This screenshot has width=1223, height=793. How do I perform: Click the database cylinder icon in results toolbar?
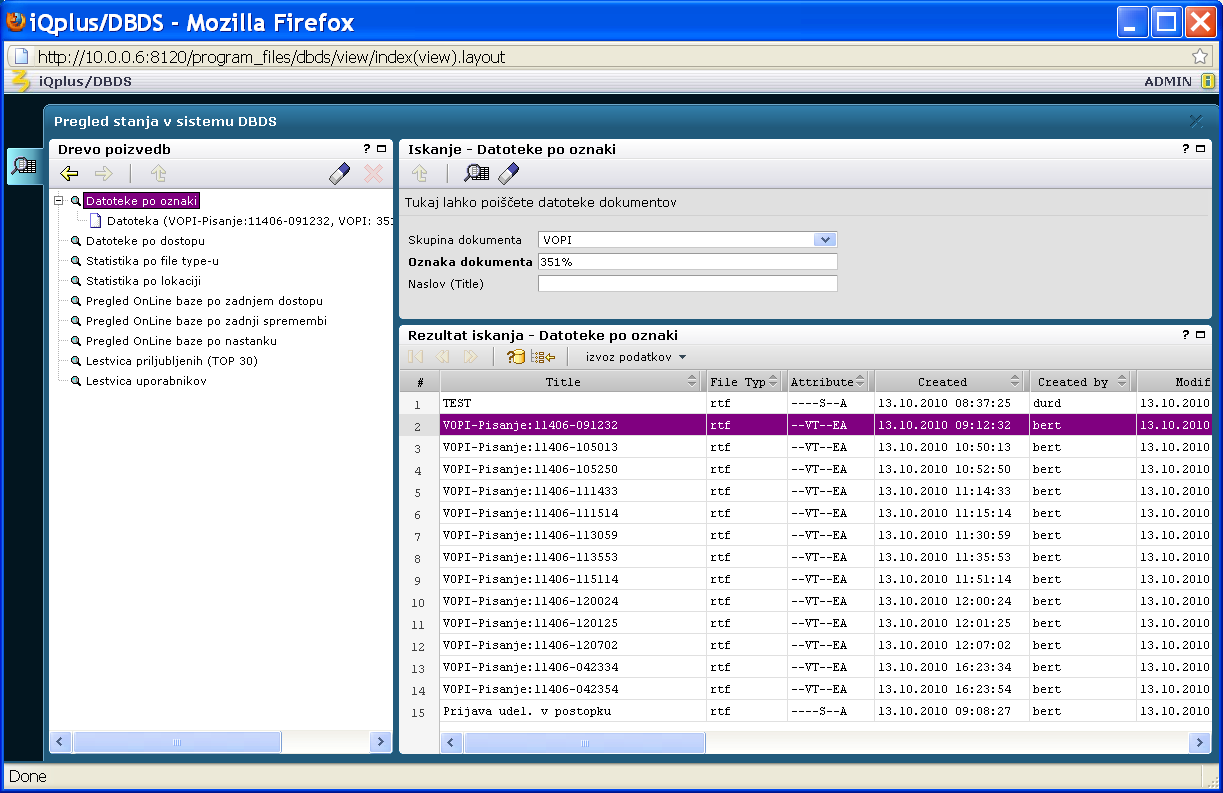click(x=516, y=357)
